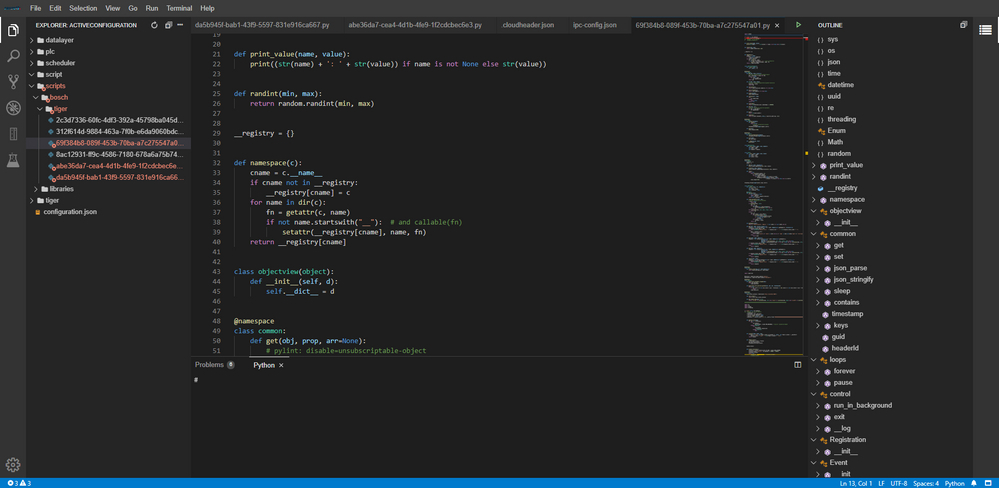
Task: Open the Search view in activity bar
Action: [13, 57]
